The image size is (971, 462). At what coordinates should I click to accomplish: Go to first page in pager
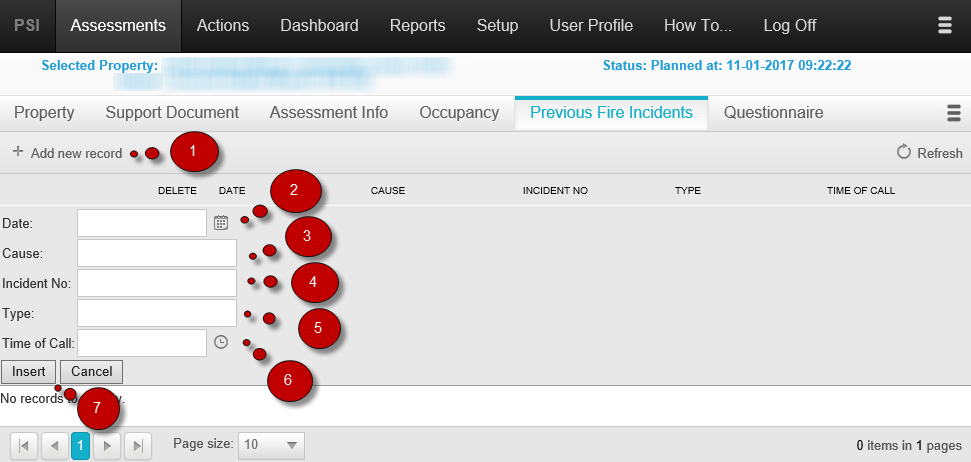click(x=24, y=445)
